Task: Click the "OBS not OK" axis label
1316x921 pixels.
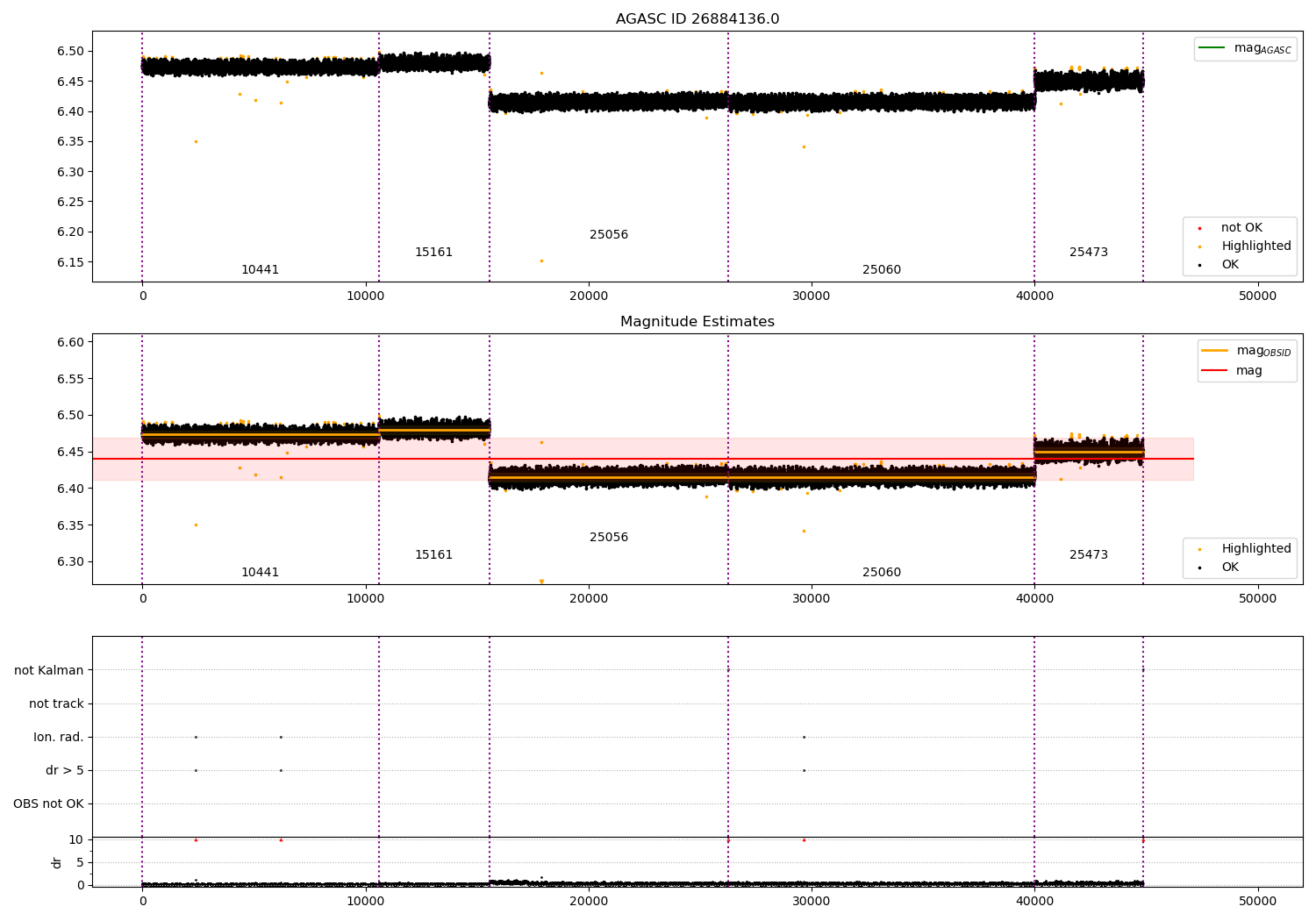Action: [x=48, y=804]
